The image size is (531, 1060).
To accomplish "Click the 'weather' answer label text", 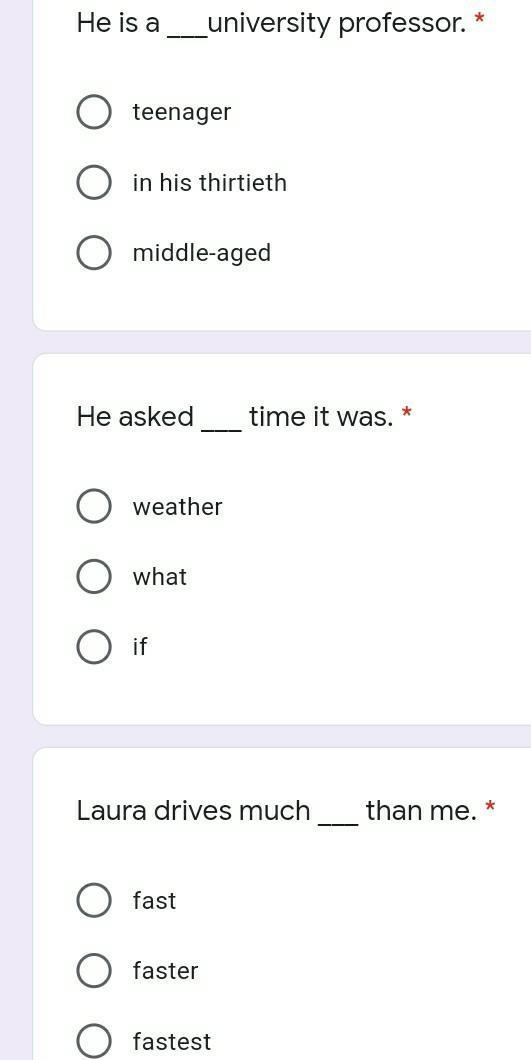I will (x=177, y=506).
